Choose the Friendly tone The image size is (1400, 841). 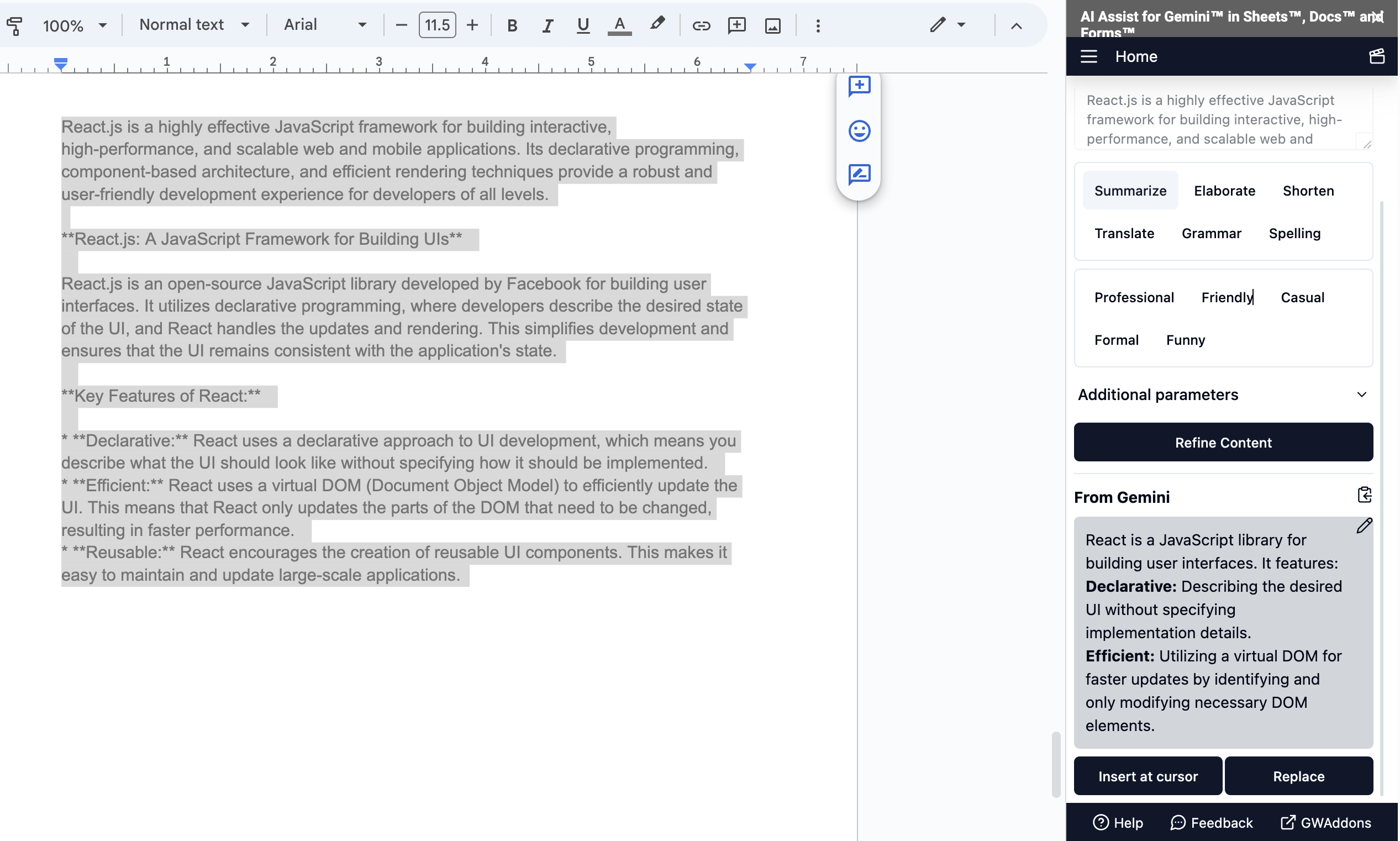tap(1227, 297)
